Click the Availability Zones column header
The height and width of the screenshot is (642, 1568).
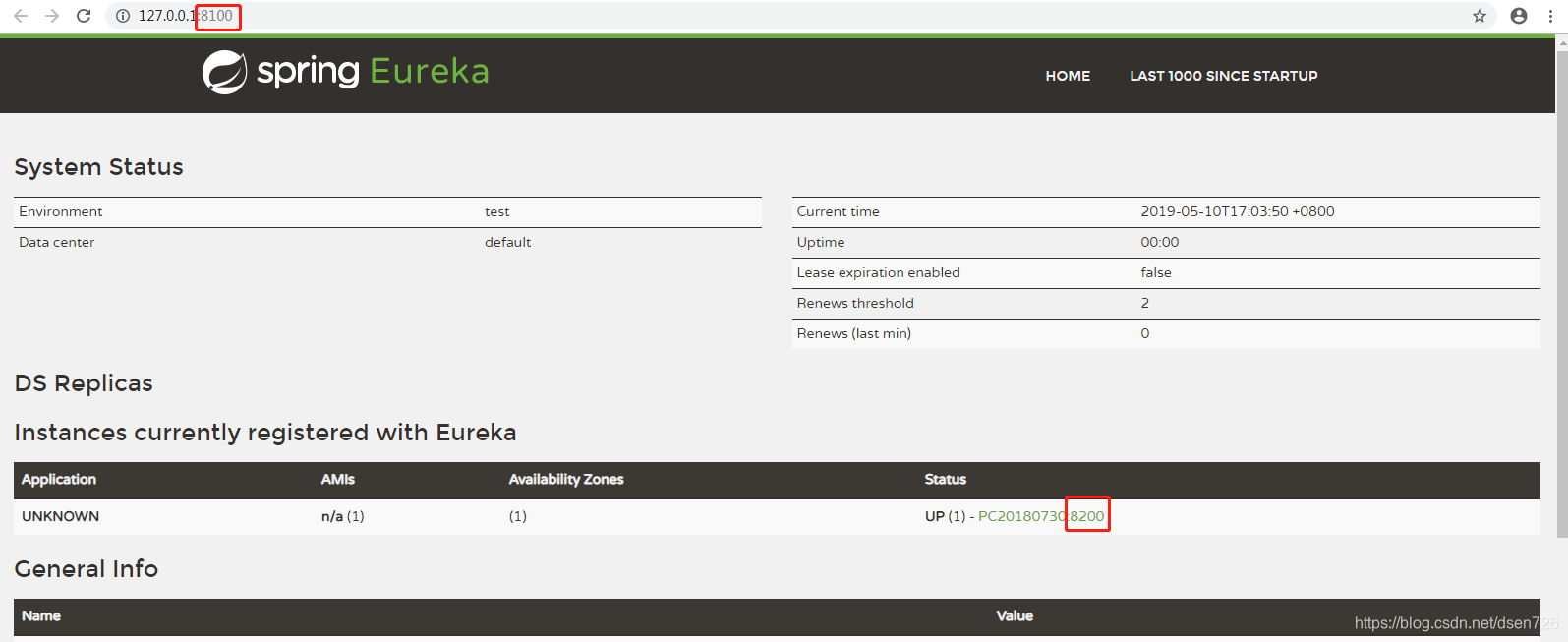pyautogui.click(x=566, y=479)
